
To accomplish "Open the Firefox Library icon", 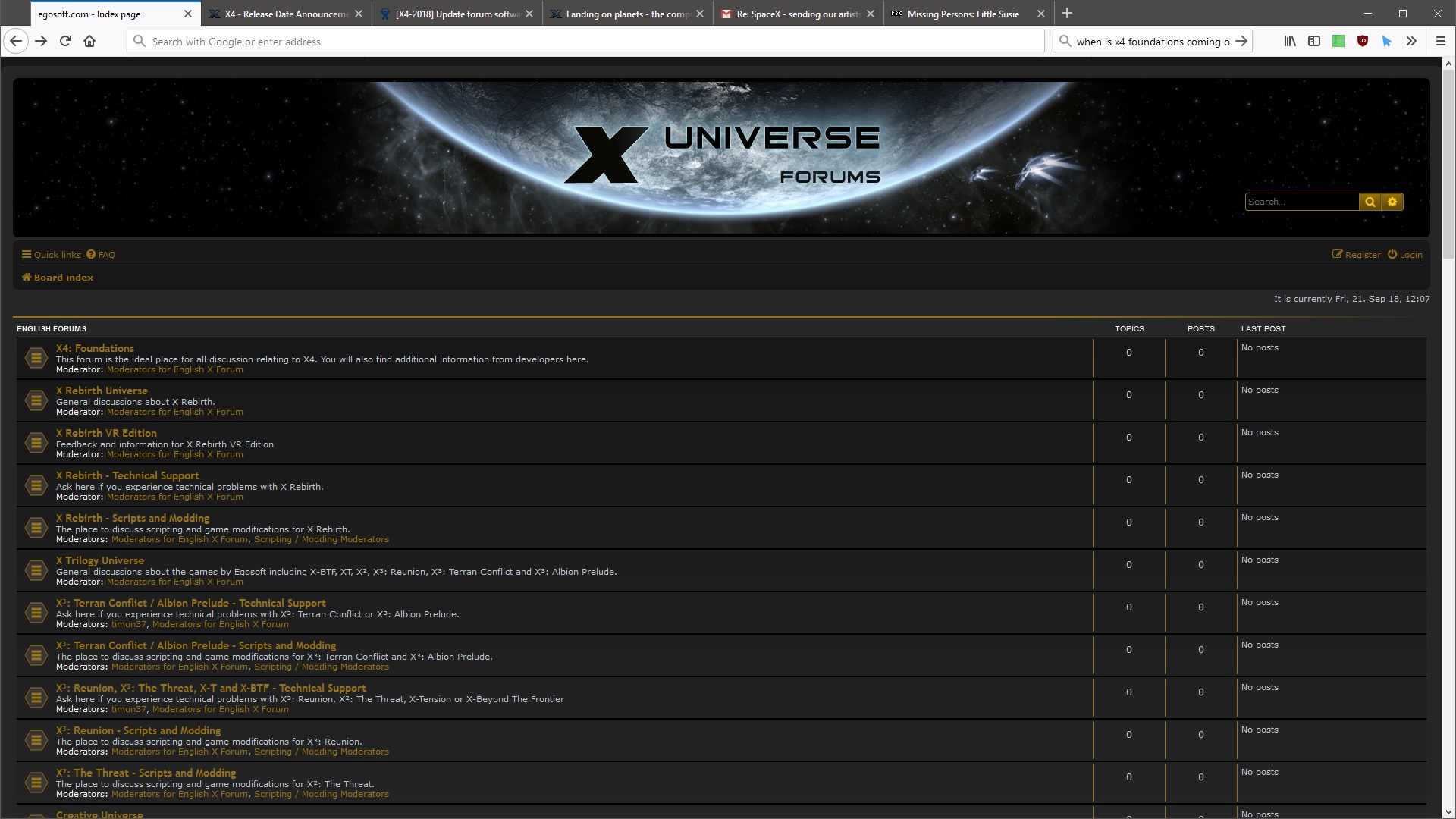I will coord(1289,42).
